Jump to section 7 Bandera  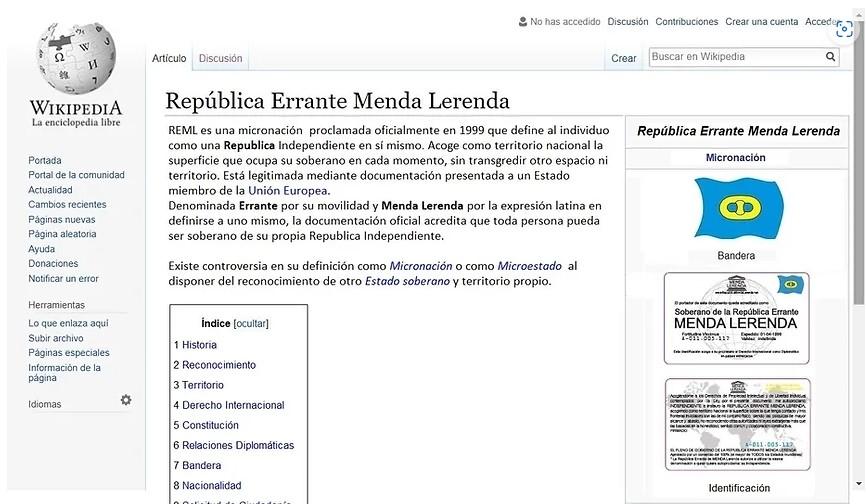click(197, 465)
